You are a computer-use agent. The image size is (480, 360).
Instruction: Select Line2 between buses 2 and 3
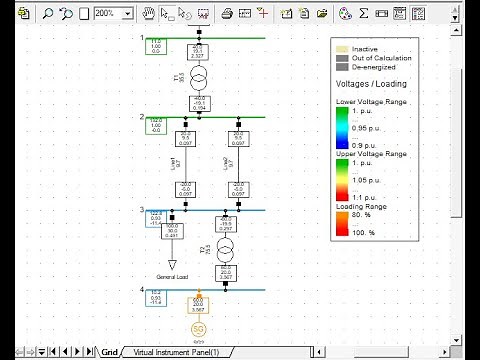coord(238,164)
